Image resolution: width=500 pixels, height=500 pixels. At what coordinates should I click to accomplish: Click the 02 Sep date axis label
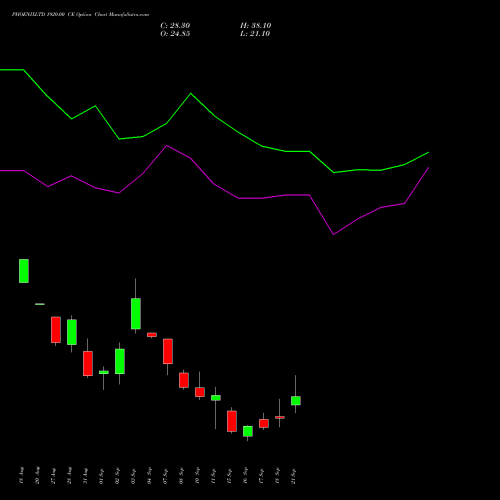pos(117,475)
